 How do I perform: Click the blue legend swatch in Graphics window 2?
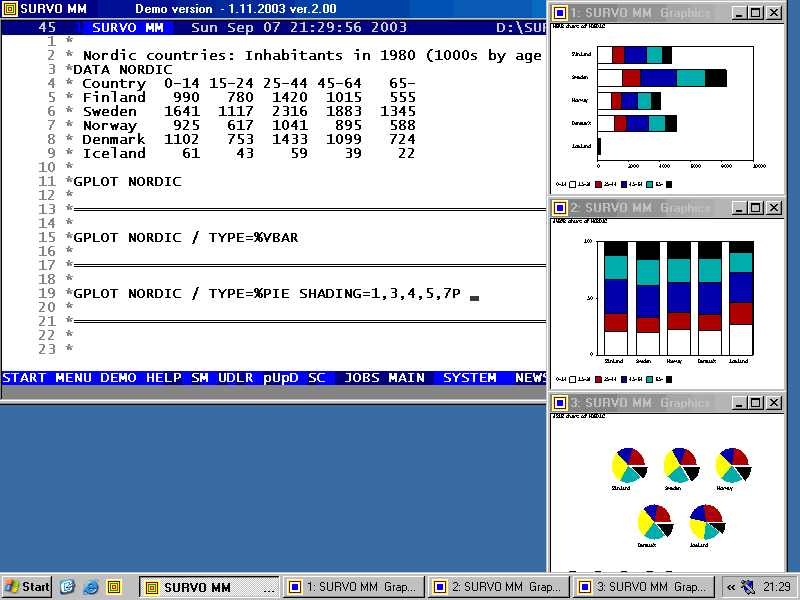[x=624, y=379]
